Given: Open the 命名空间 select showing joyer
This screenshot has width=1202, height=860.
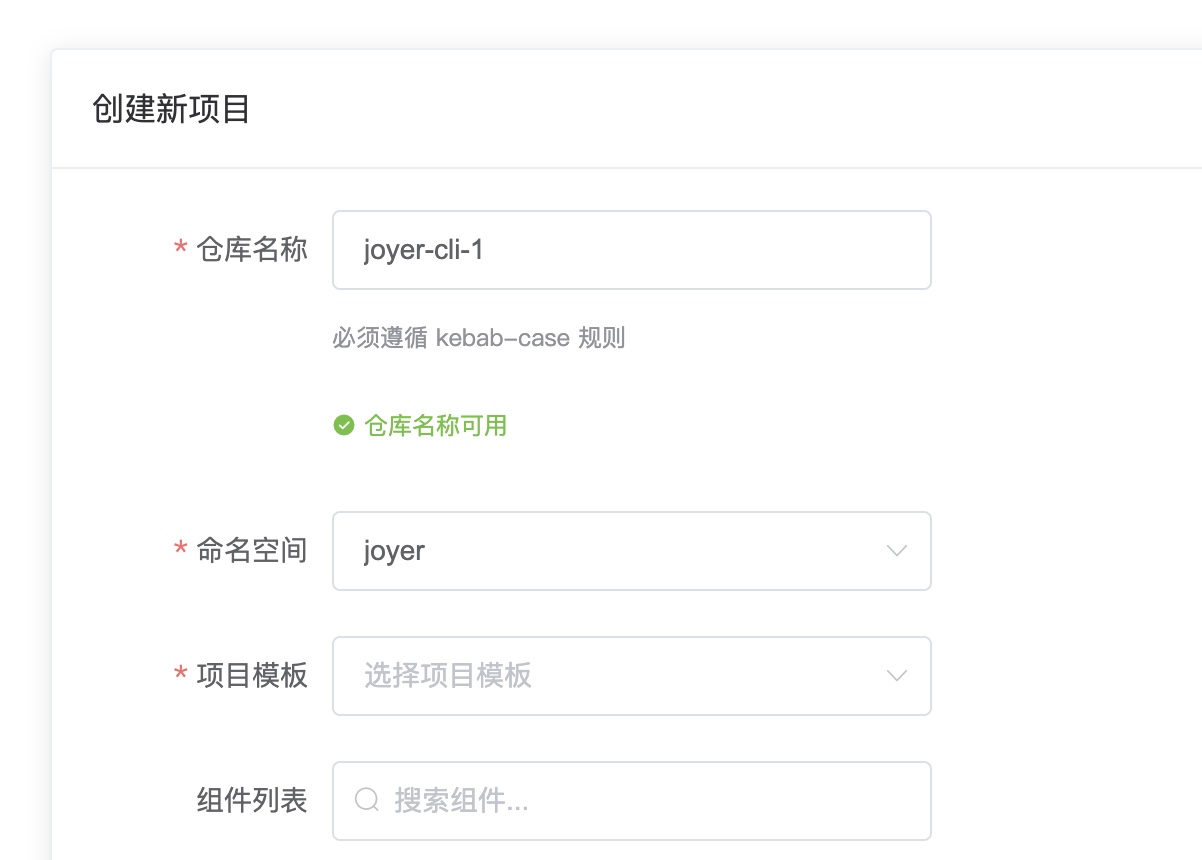Looking at the screenshot, I should 632,551.
